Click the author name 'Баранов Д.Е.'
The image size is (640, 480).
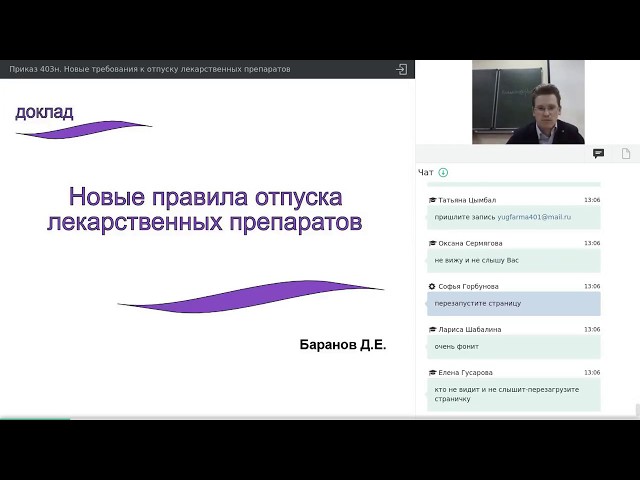[x=343, y=345]
